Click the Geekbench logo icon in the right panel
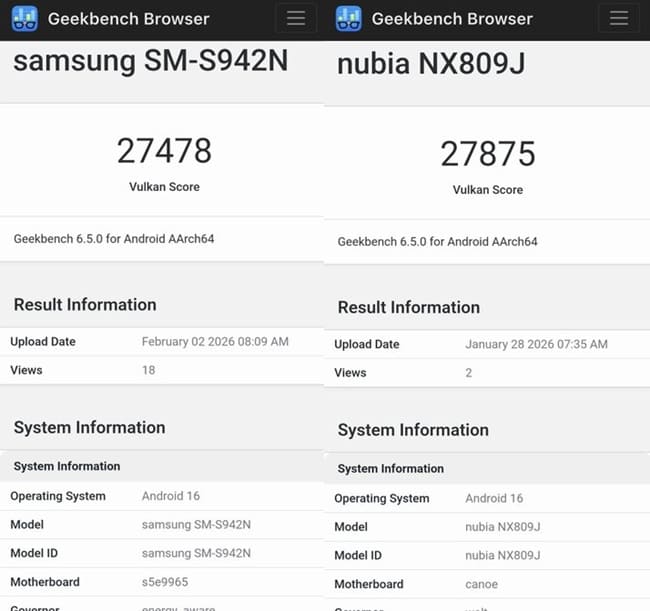 click(x=349, y=19)
